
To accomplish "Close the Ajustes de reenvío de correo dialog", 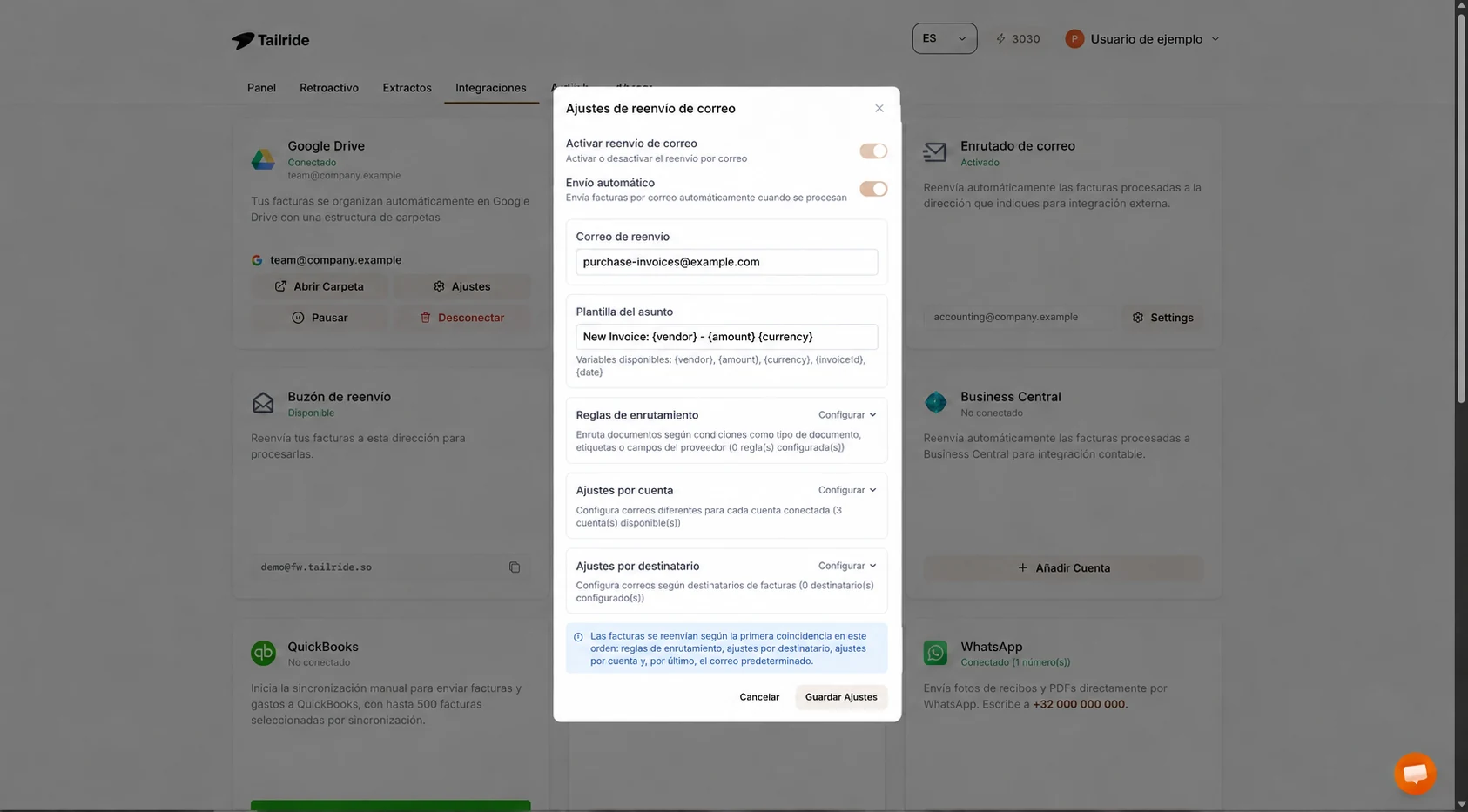I will (879, 109).
